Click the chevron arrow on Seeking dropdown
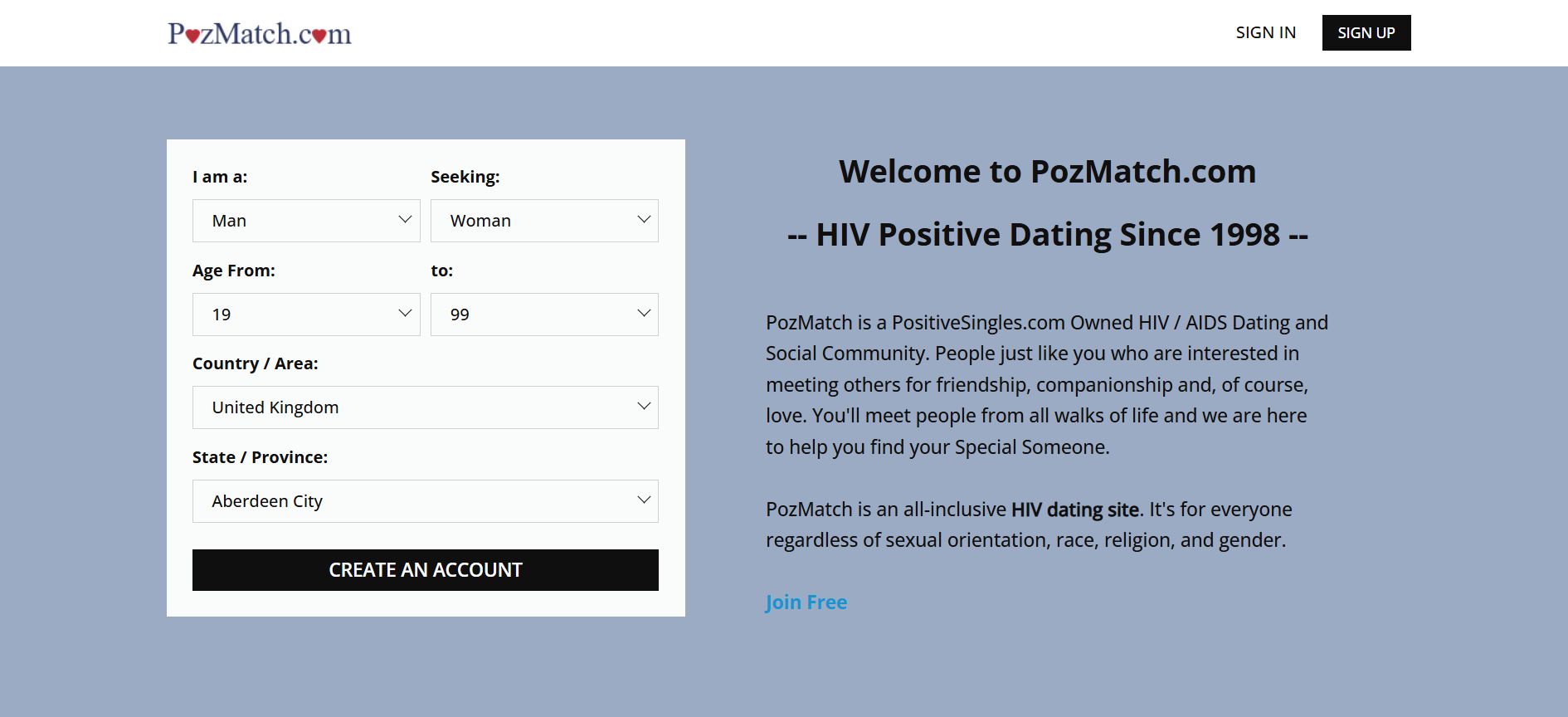 (x=644, y=220)
